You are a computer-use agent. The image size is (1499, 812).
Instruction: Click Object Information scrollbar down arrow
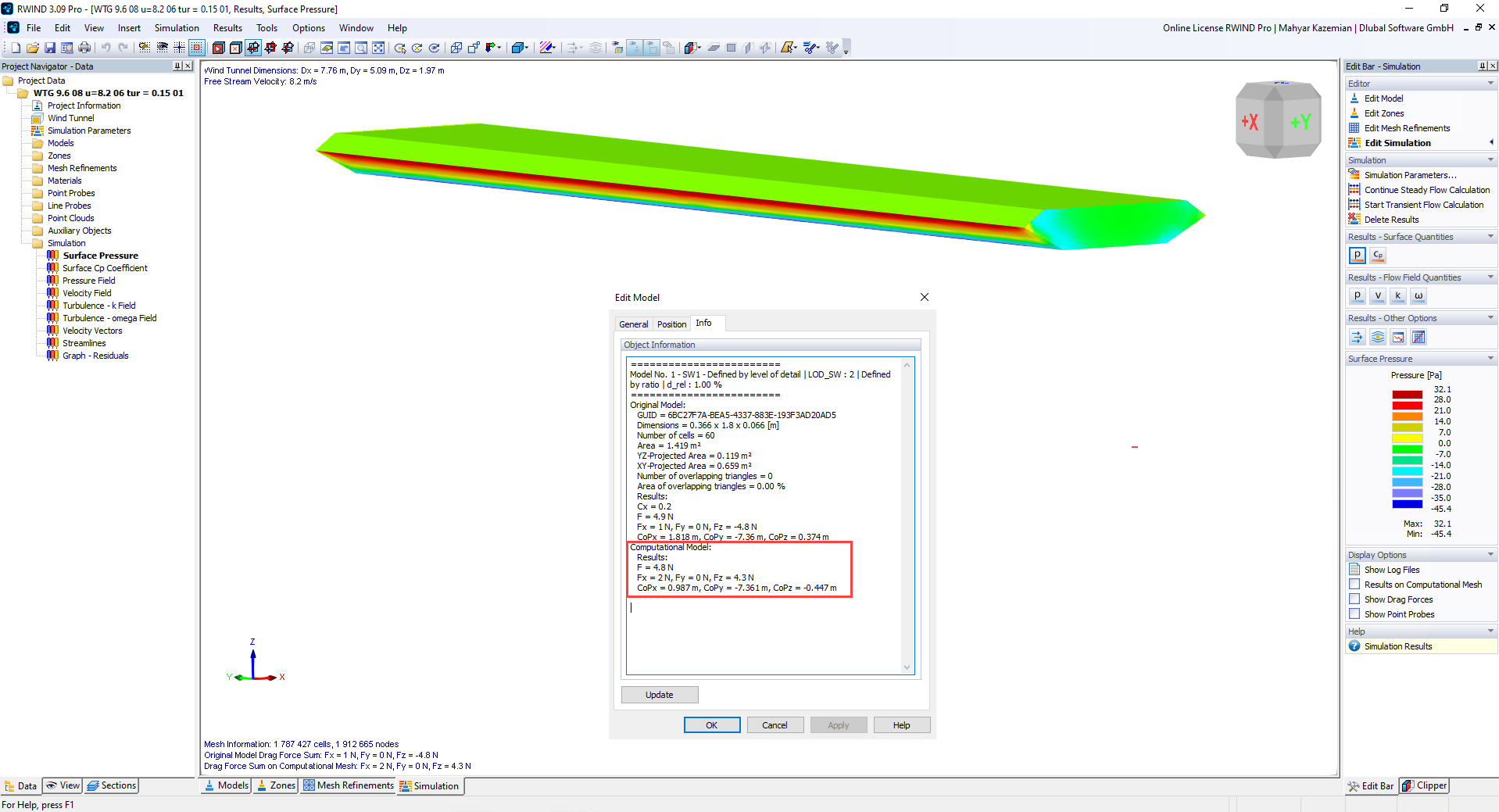907,667
